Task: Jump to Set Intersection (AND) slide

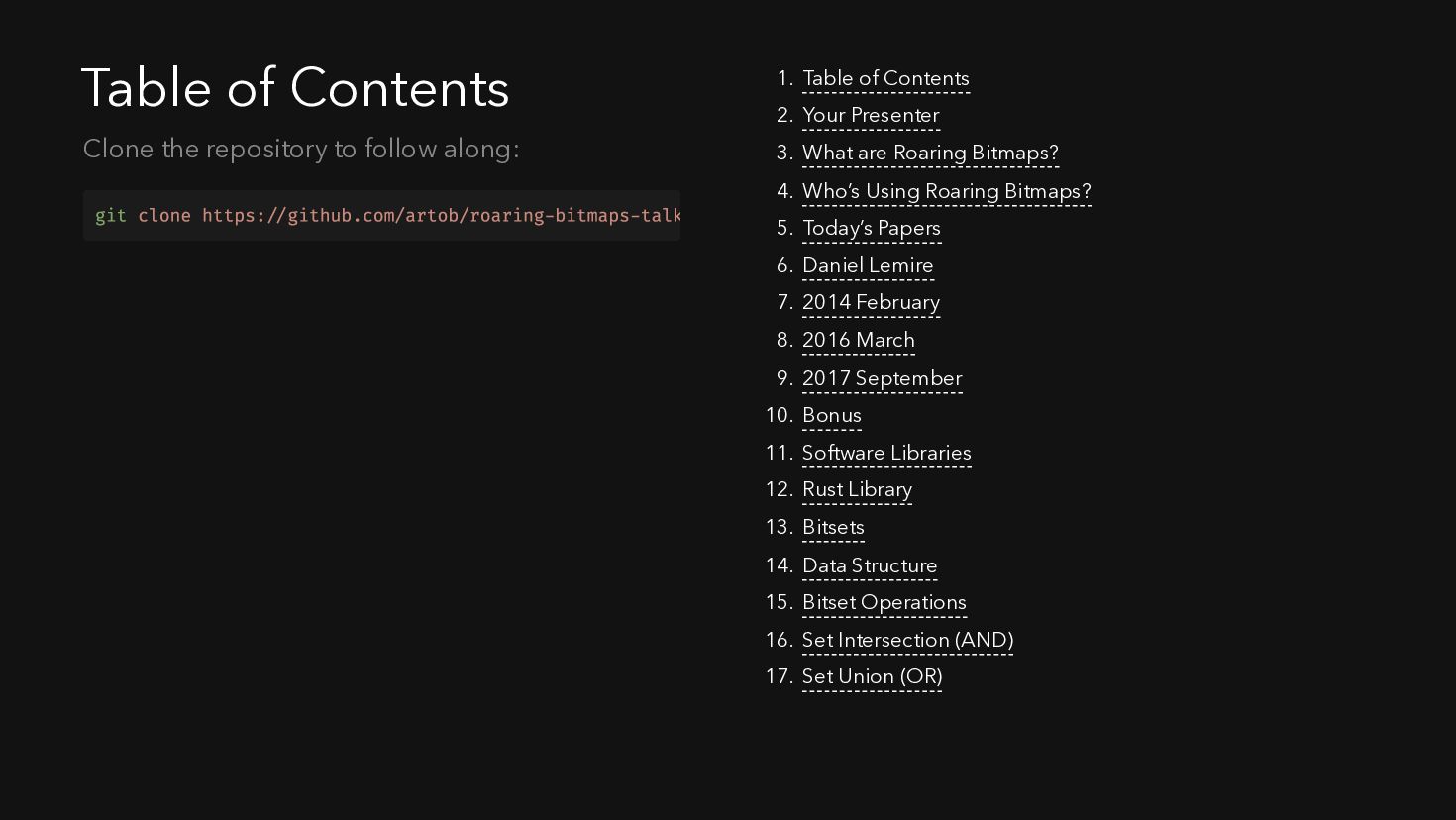Action: (x=907, y=641)
